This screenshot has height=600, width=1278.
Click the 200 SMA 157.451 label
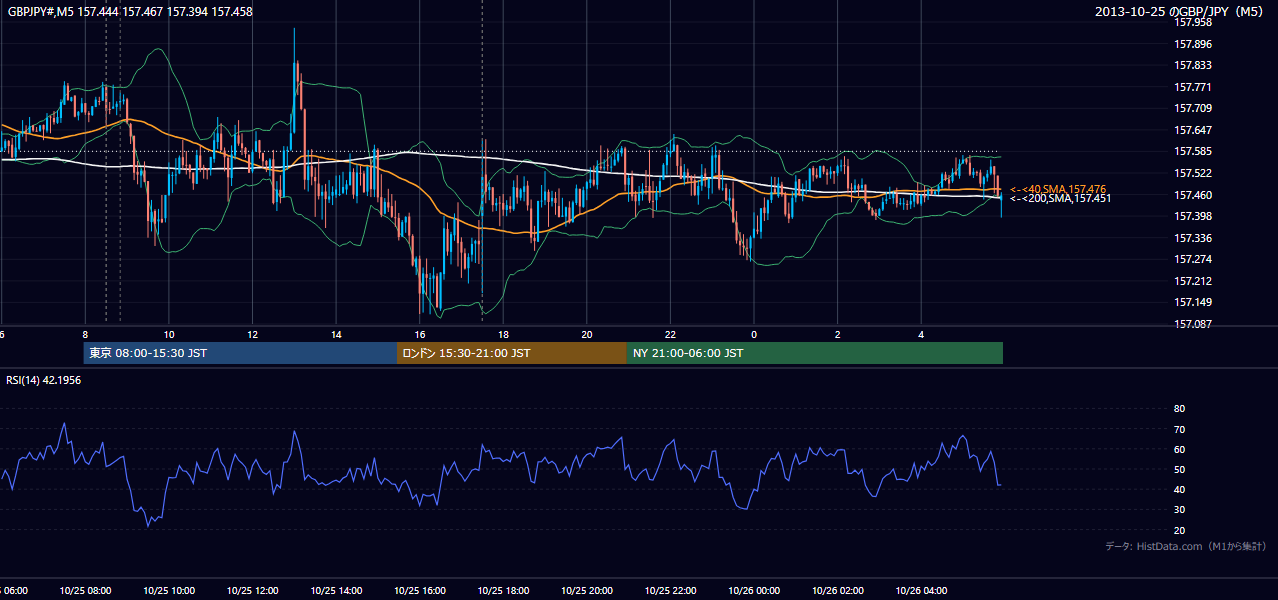(x=1060, y=198)
